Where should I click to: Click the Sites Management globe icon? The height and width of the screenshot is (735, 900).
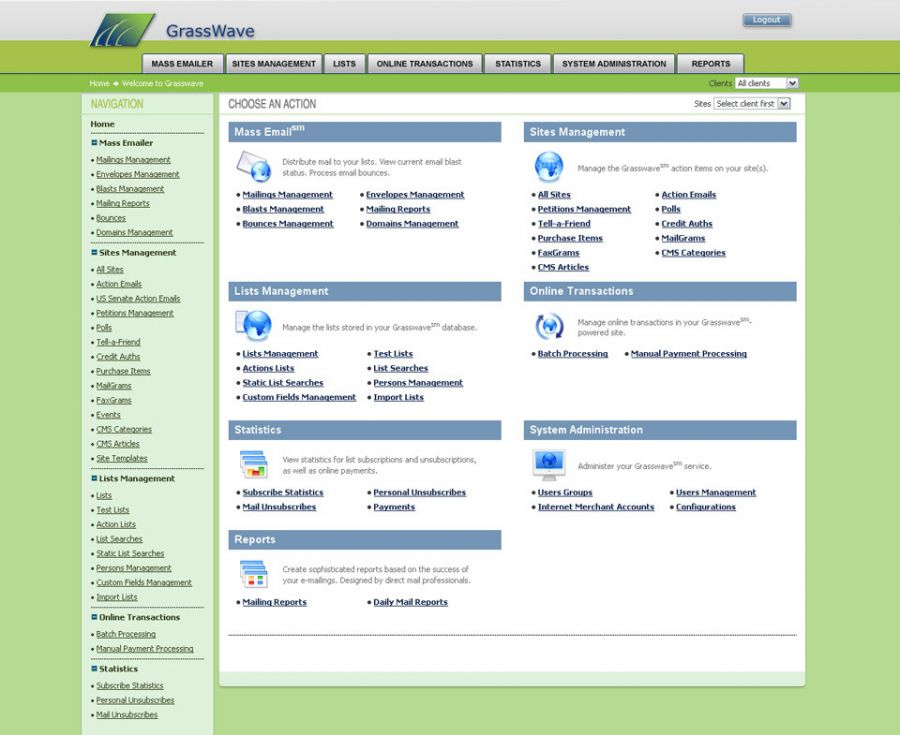click(549, 166)
